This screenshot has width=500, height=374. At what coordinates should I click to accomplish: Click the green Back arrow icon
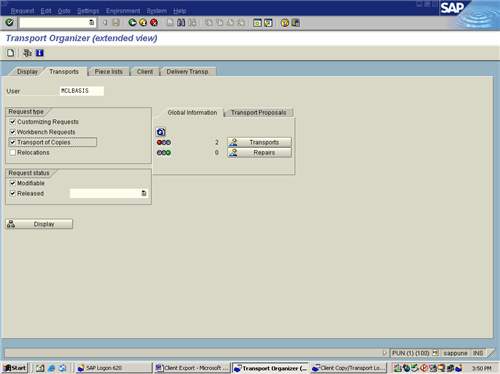pos(132,22)
